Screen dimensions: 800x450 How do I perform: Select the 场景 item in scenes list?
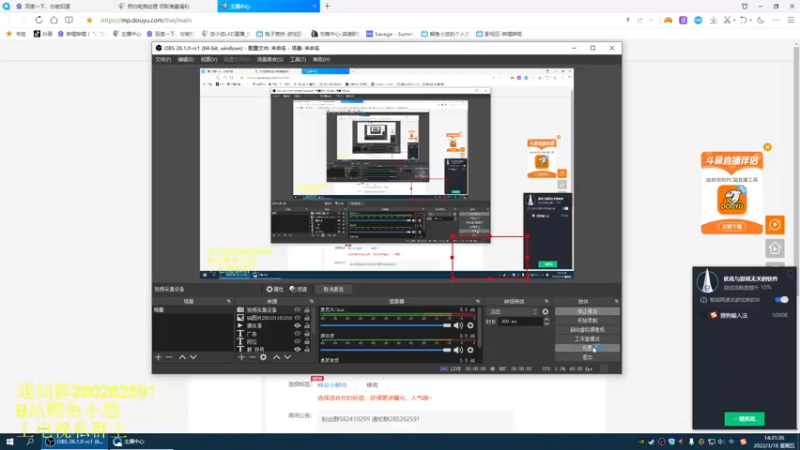192,310
